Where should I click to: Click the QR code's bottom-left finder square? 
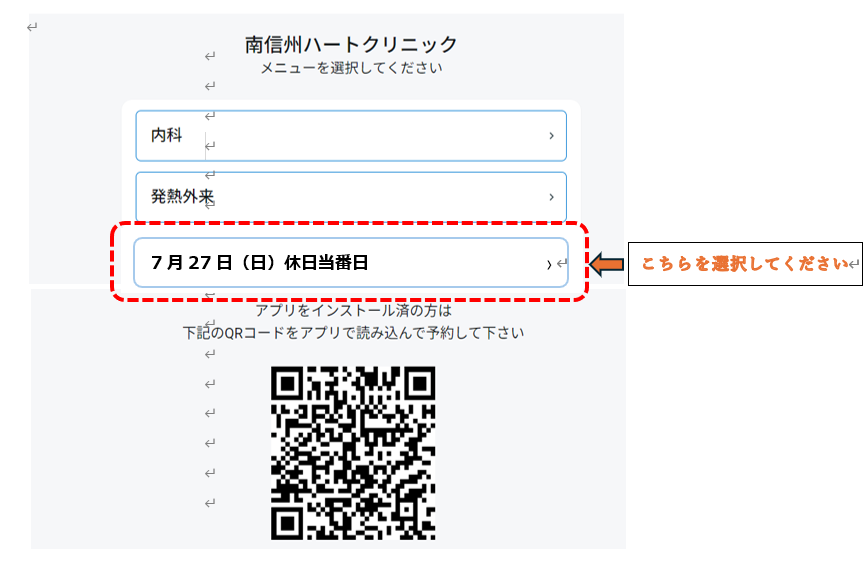pyautogui.click(x=287, y=523)
